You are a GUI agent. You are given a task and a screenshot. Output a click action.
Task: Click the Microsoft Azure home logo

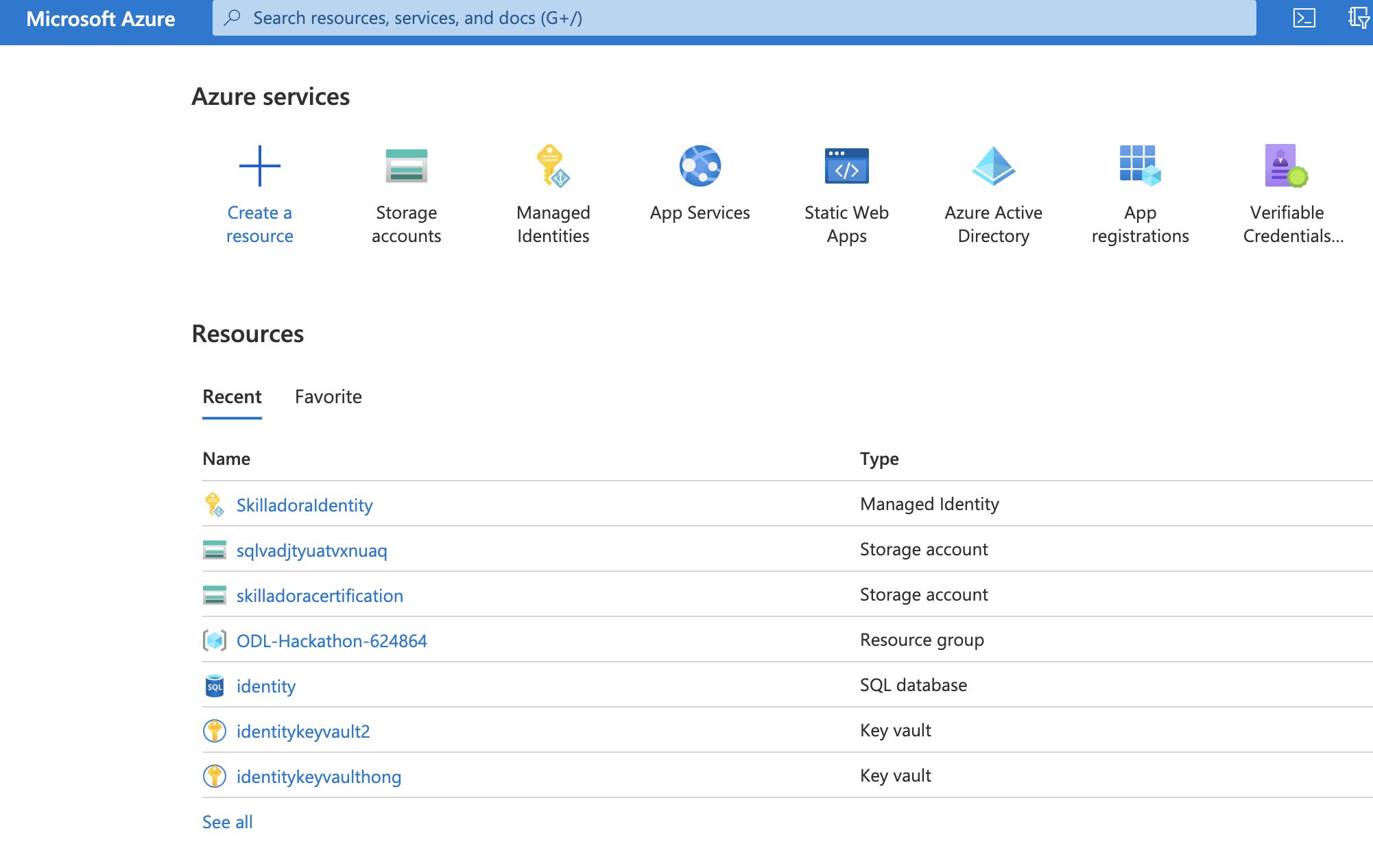[101, 19]
